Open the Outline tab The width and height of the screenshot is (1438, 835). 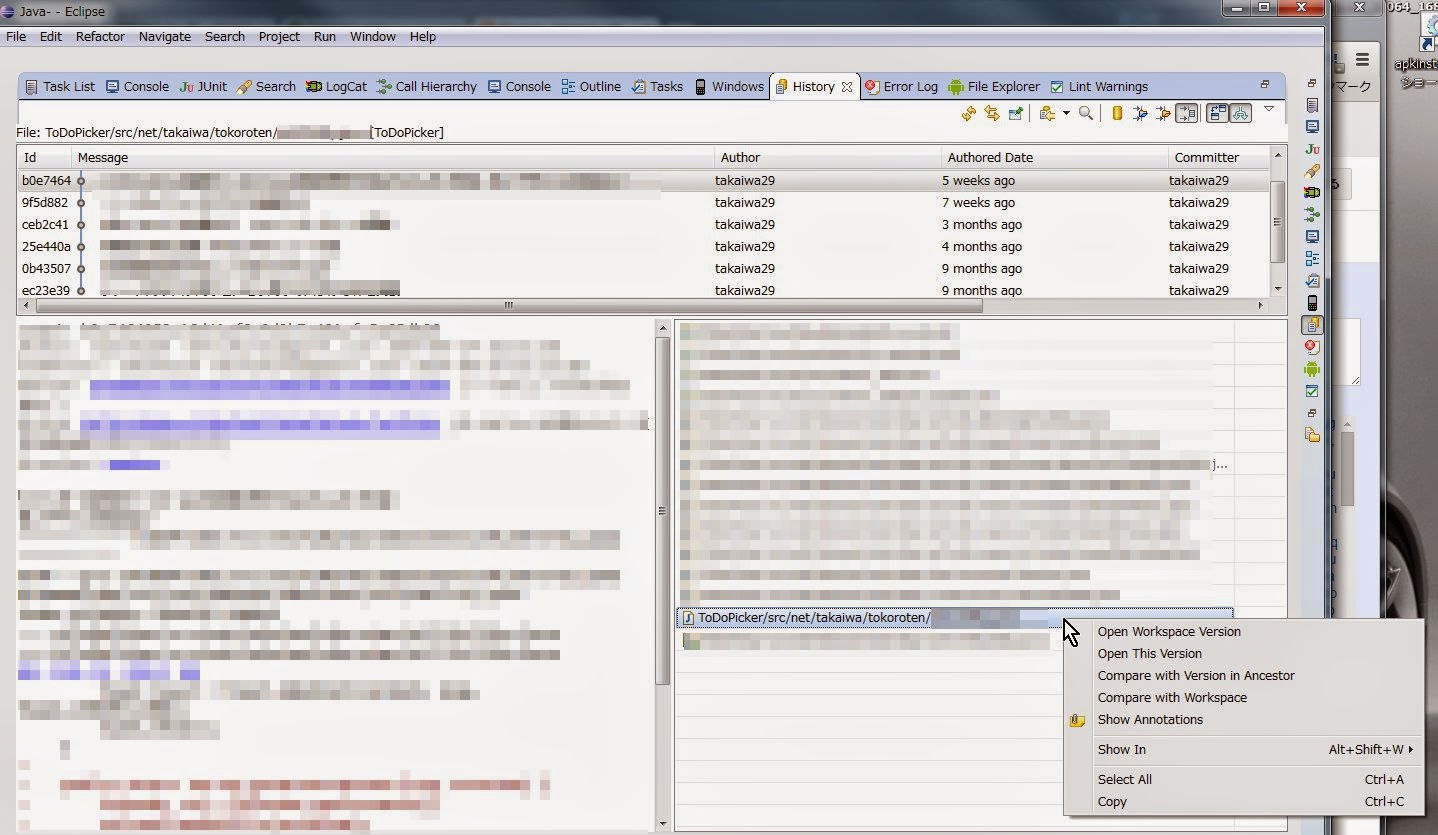coord(591,86)
